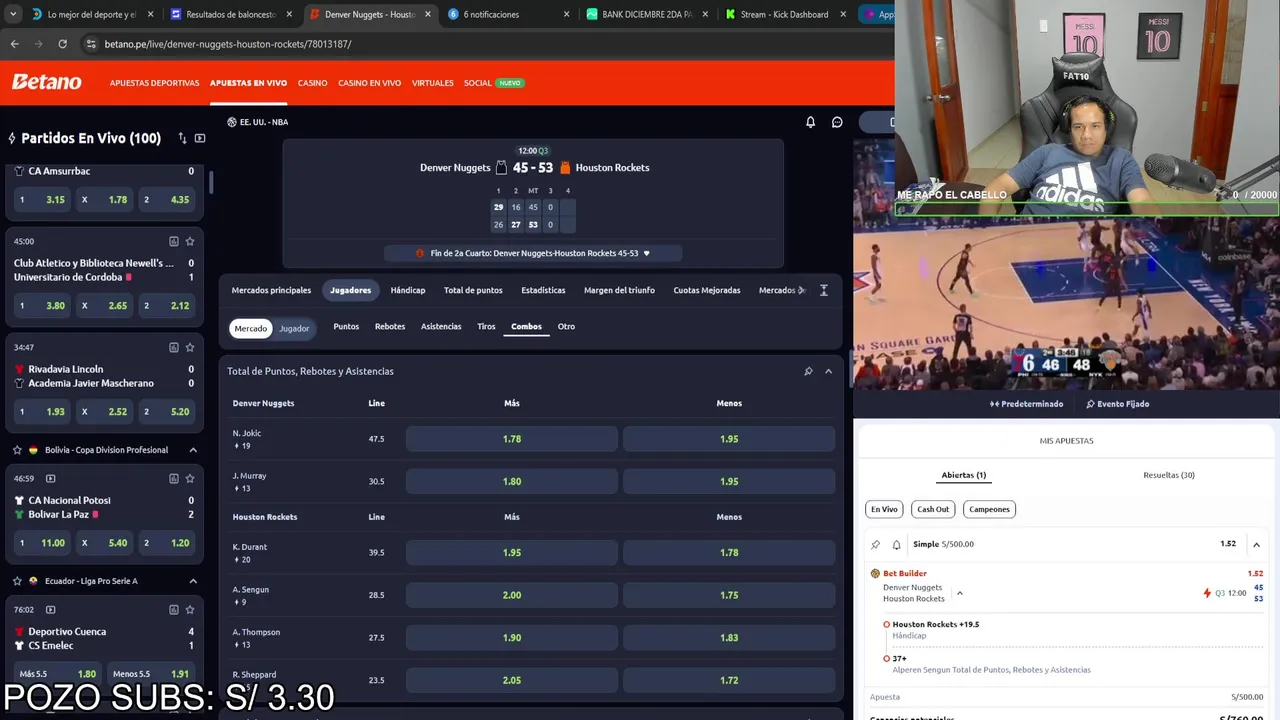Click the Betano logo
1280x720 pixels.
point(46,82)
